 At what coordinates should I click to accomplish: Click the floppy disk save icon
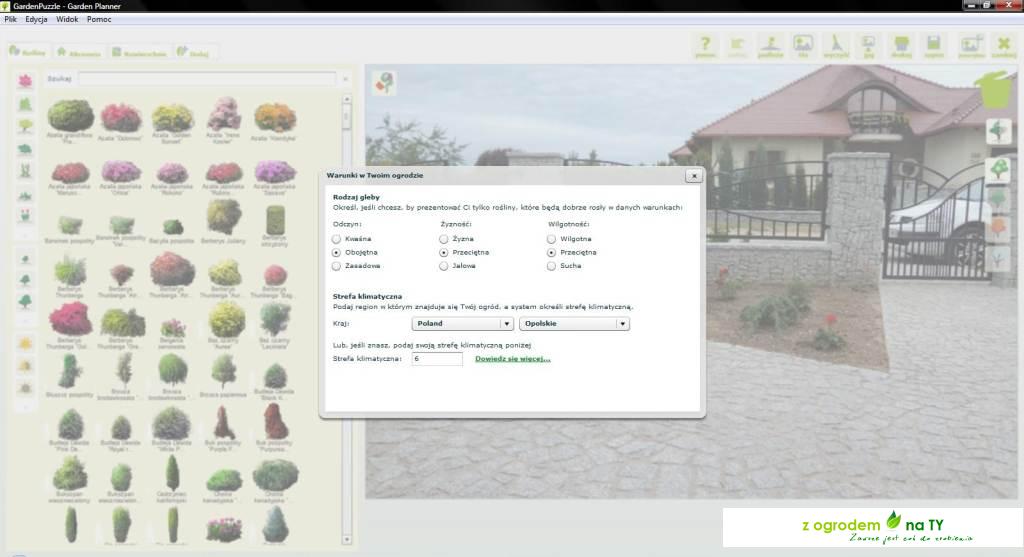click(933, 45)
